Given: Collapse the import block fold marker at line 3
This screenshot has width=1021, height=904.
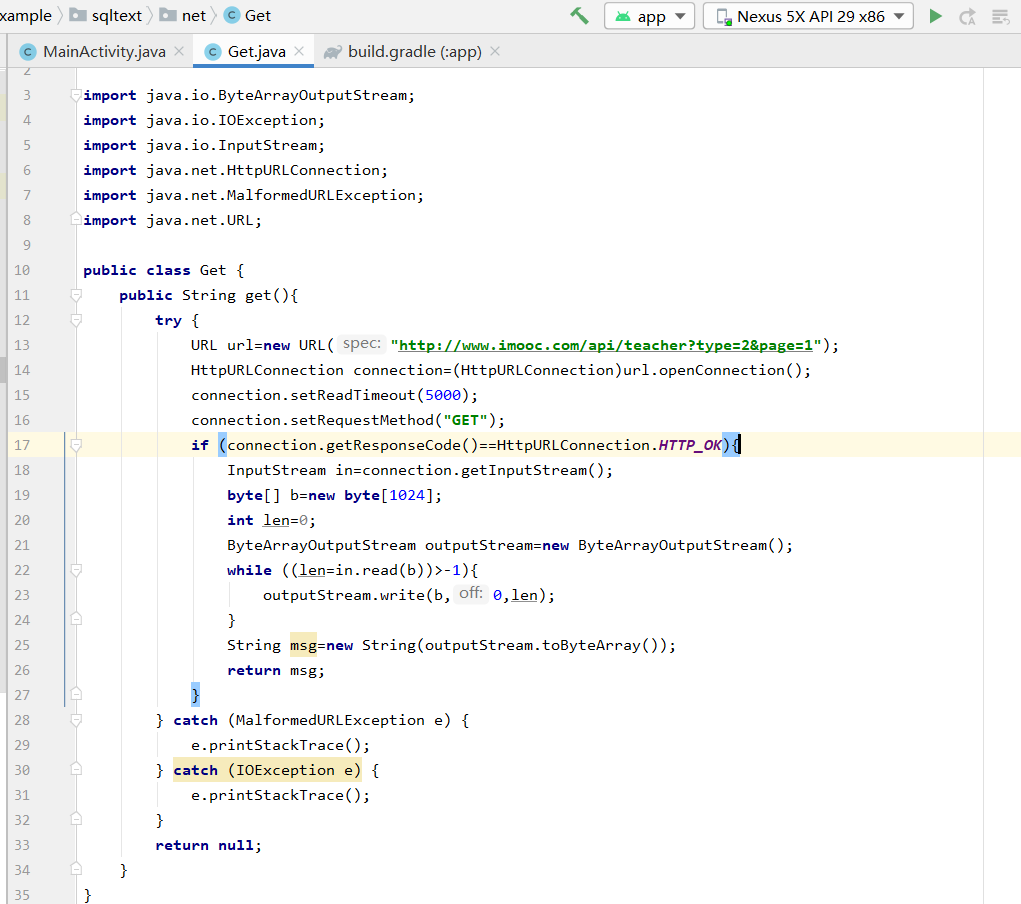Looking at the screenshot, I should click(x=76, y=95).
